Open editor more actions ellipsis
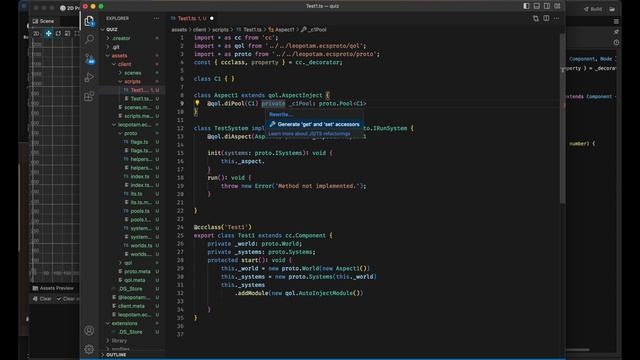The width and height of the screenshot is (640, 360). pyautogui.click(x=556, y=18)
